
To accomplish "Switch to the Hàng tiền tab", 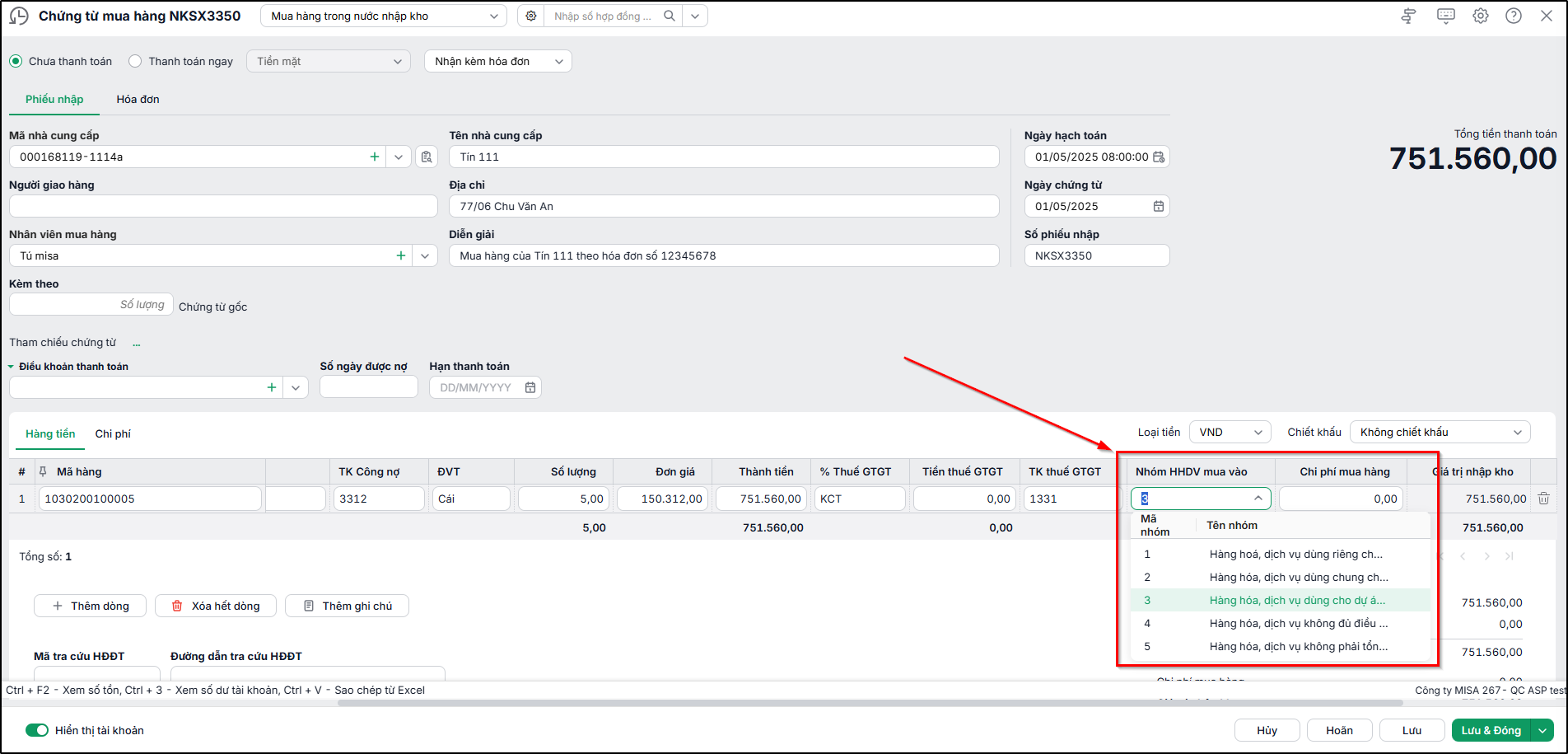I will (50, 433).
